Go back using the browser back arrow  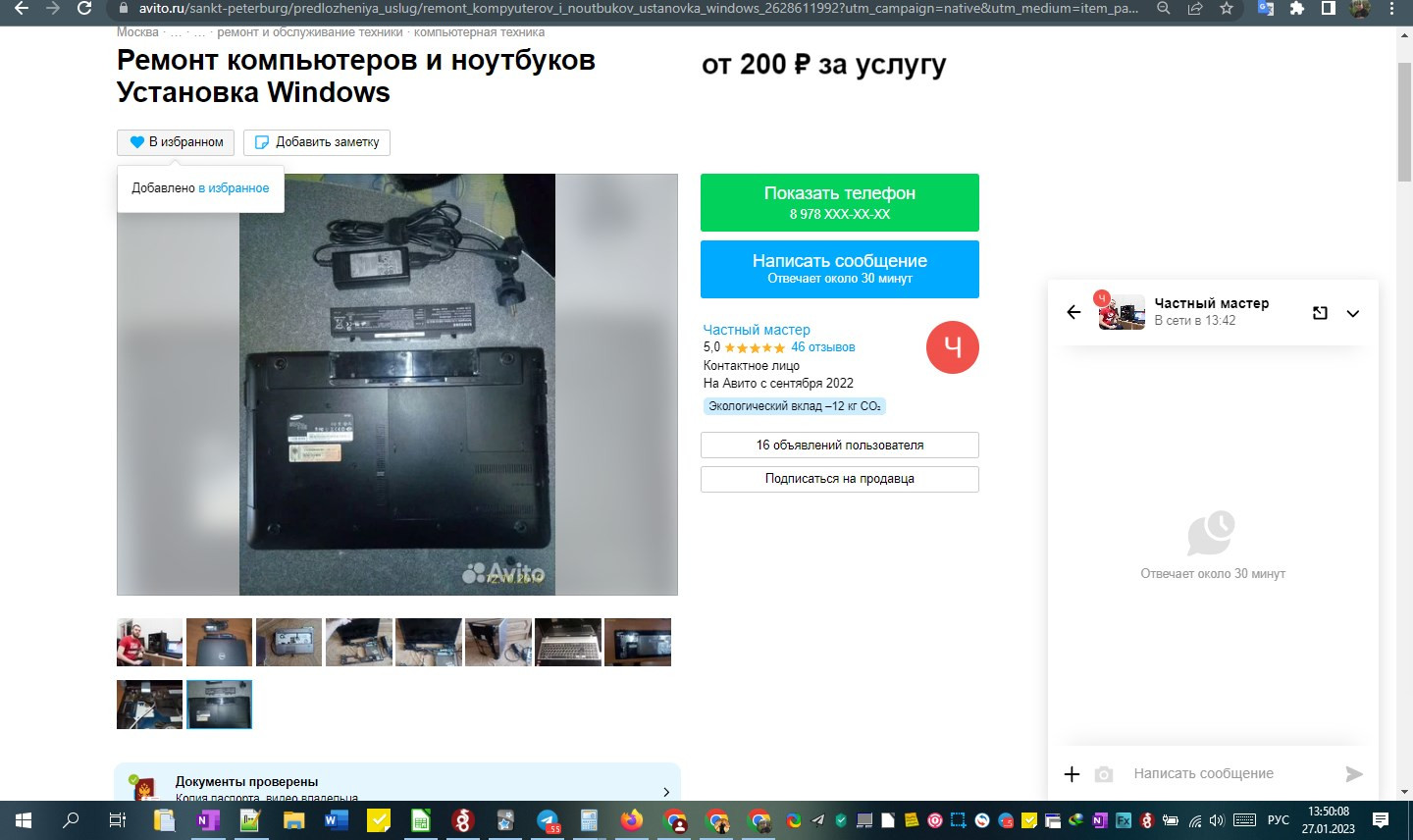(x=22, y=8)
